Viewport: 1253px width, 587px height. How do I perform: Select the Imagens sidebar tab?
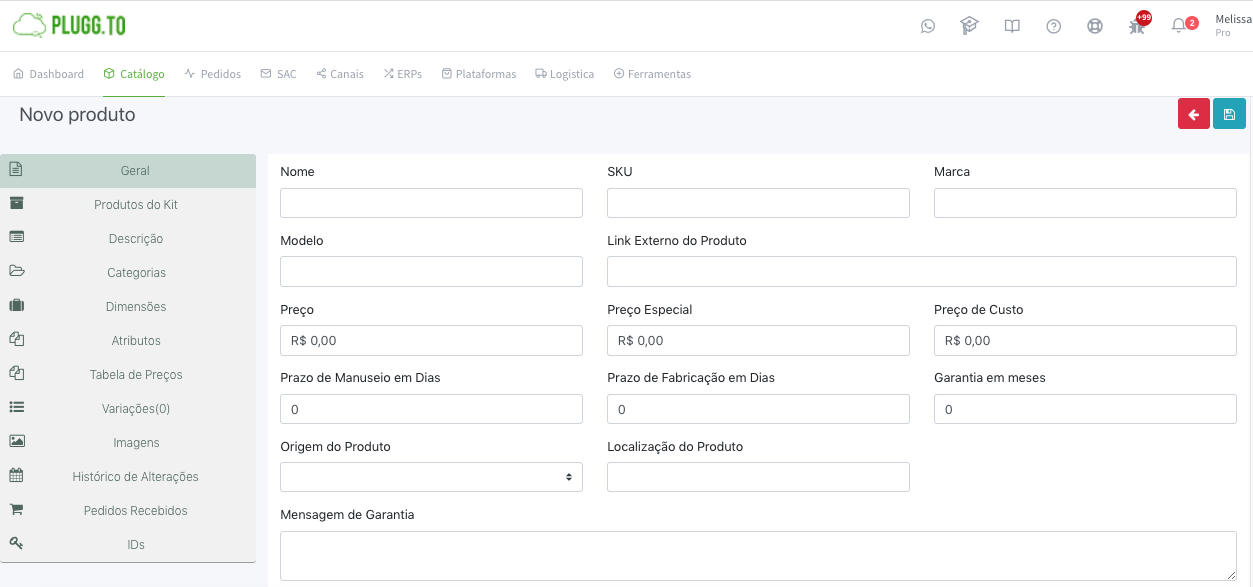[135, 443]
